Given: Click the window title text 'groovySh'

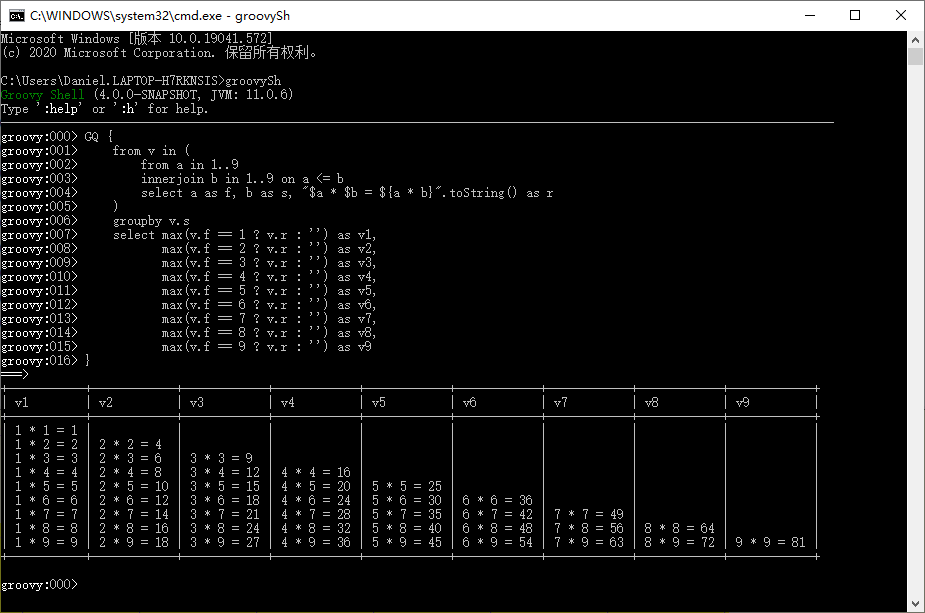Looking at the screenshot, I should (x=263, y=16).
